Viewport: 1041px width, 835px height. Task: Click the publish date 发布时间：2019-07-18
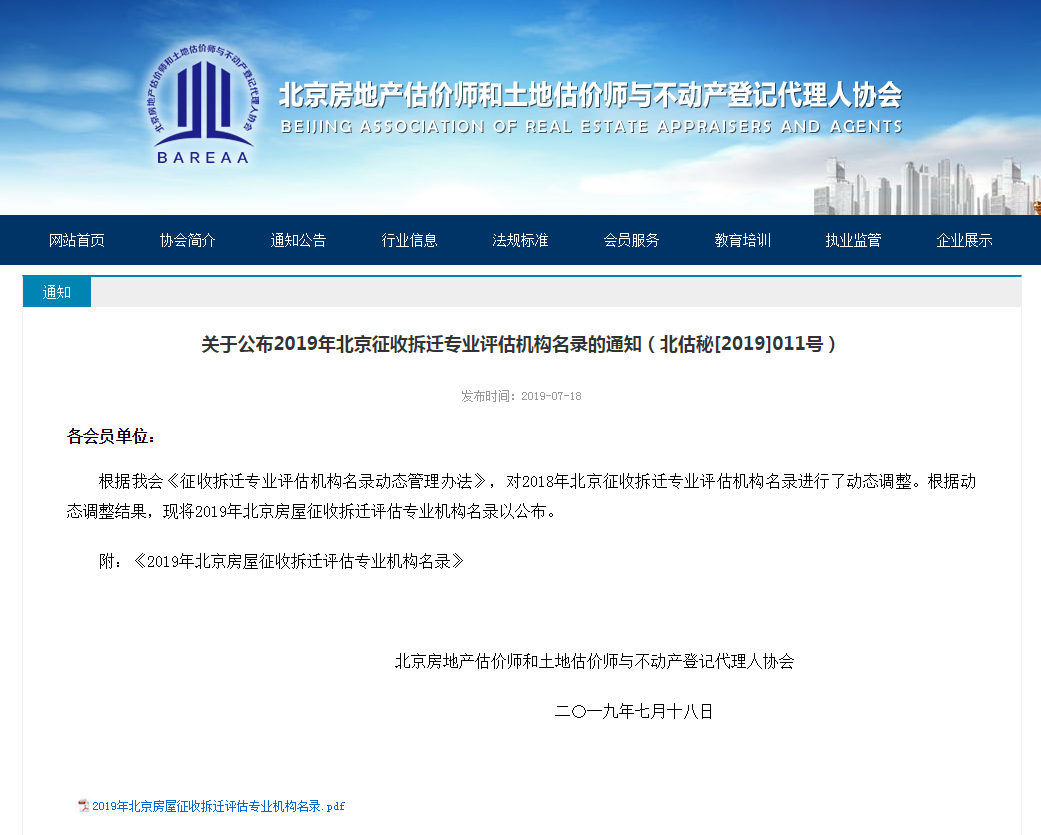[x=521, y=396]
